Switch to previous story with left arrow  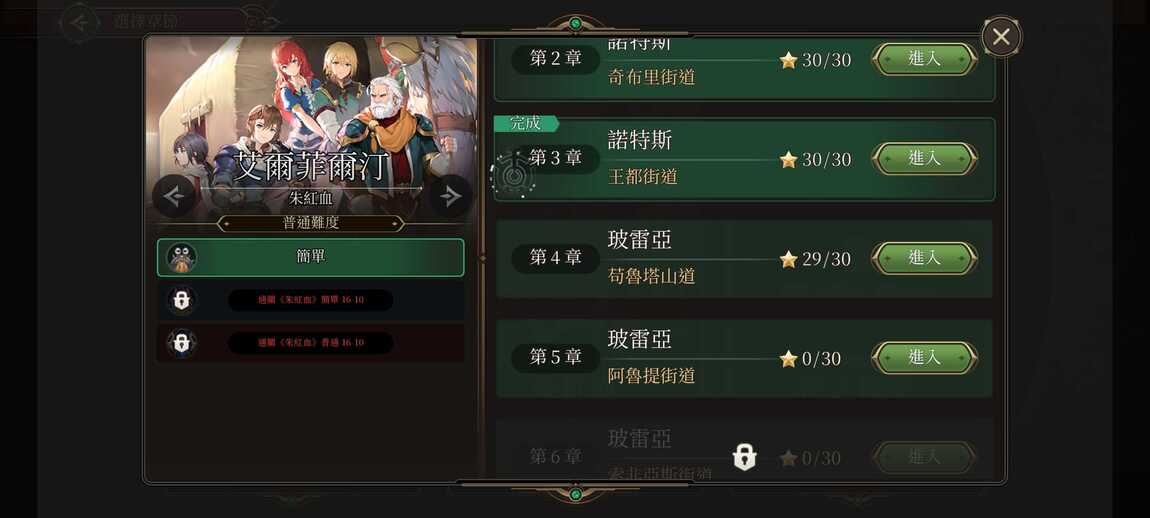174,196
